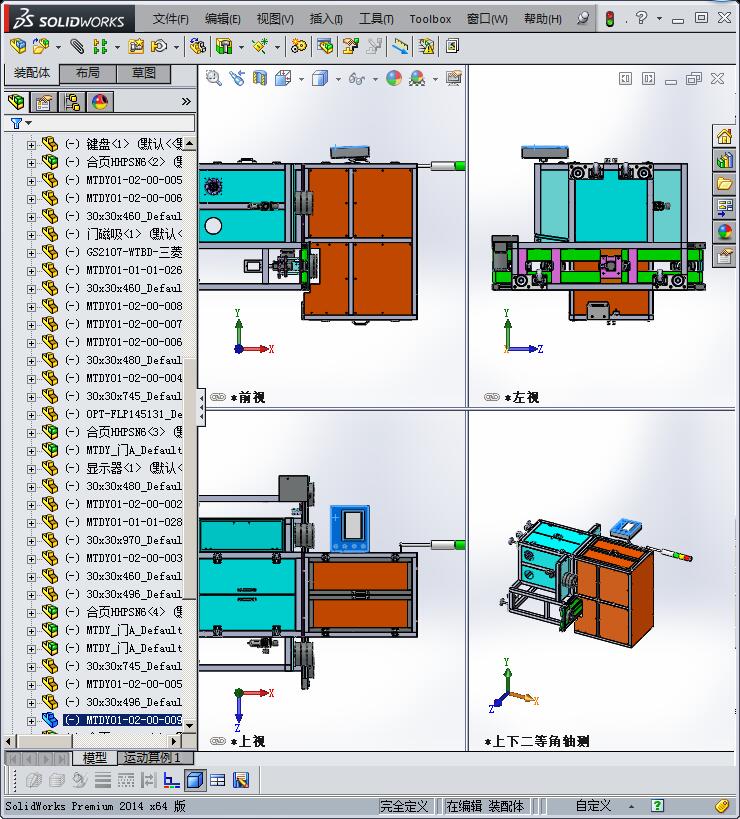Image resolution: width=740 pixels, height=819 pixels.
Task: Open the Toolbox menu
Action: 430,19
